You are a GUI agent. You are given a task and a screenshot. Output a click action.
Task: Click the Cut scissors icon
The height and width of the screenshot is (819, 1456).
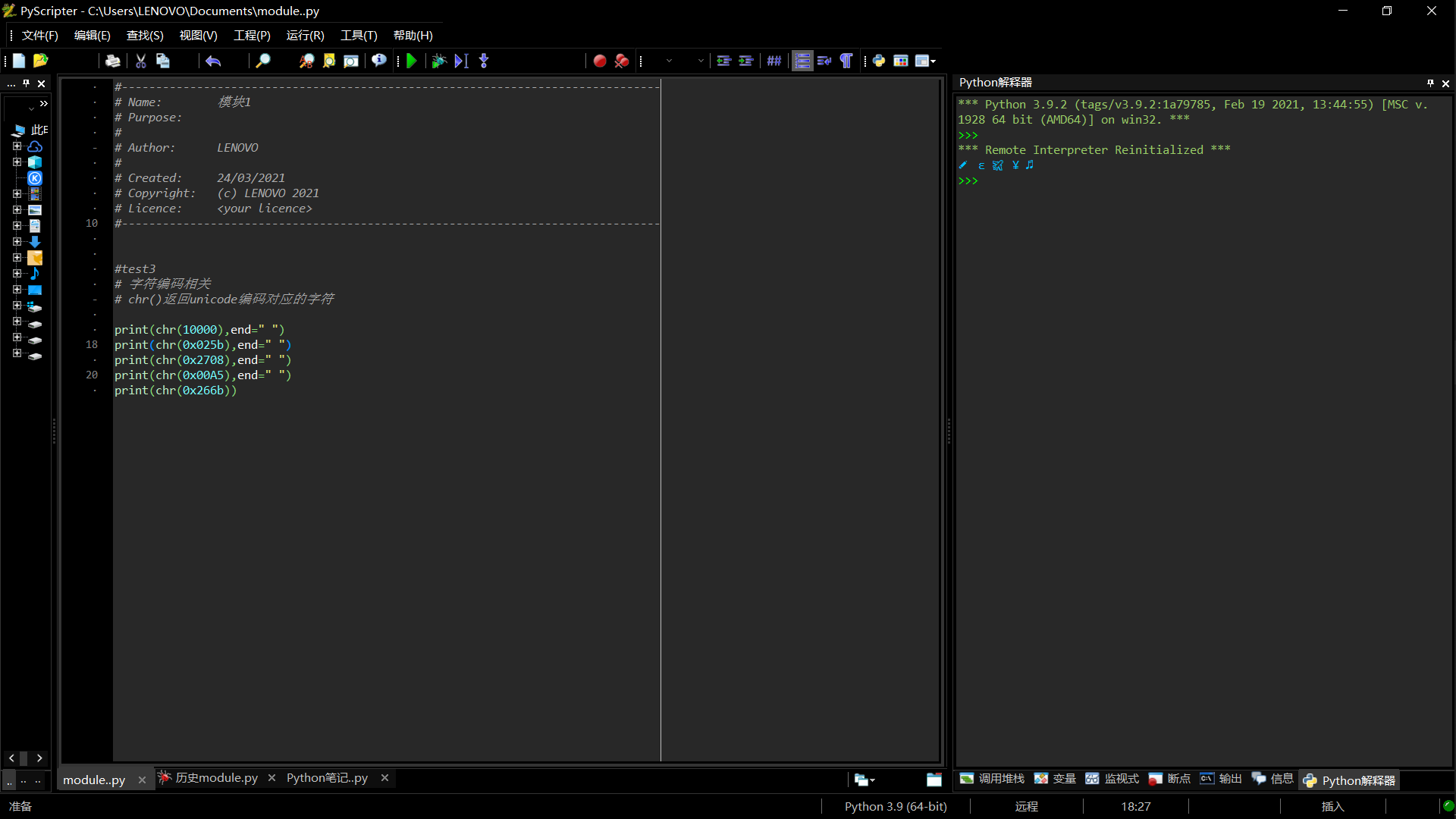[140, 61]
